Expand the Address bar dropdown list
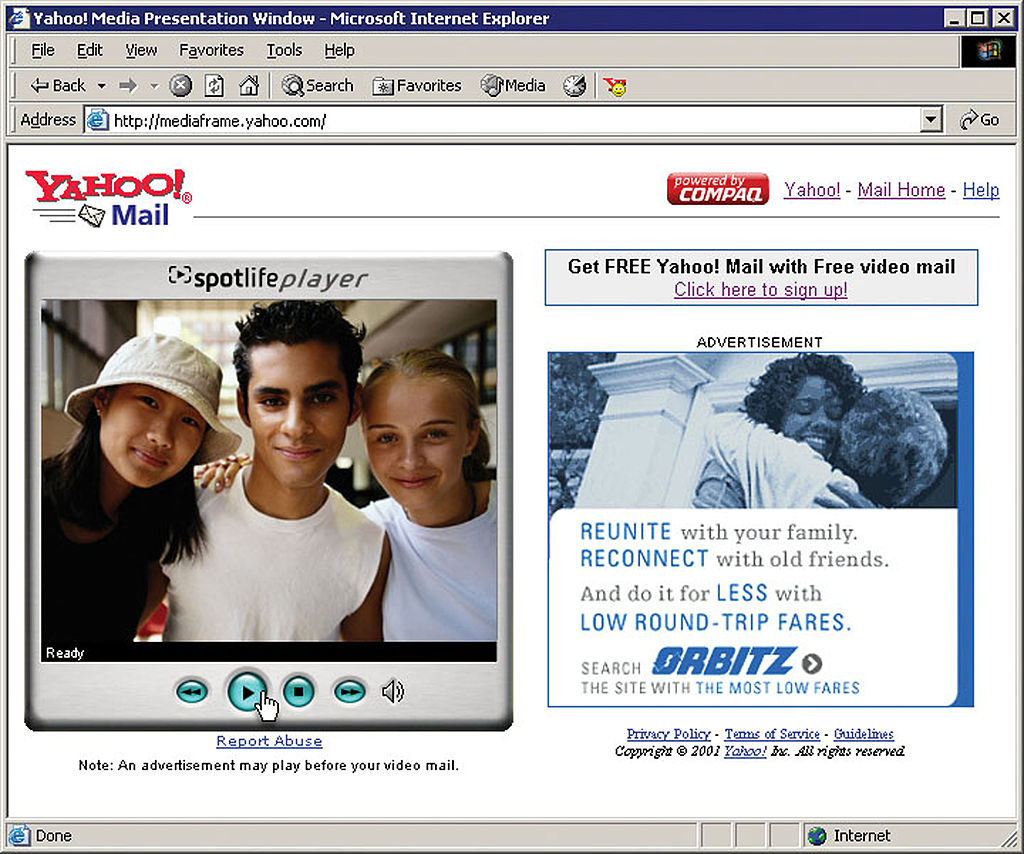The height and width of the screenshot is (854, 1024). coord(932,120)
